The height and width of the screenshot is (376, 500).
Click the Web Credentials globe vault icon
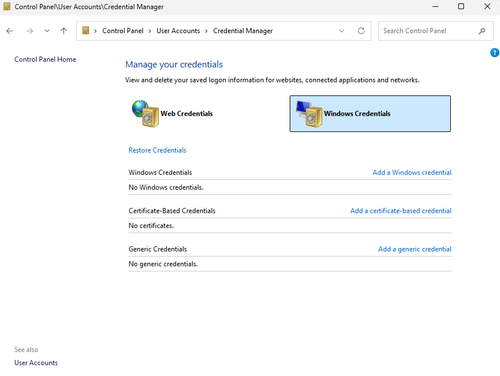tap(145, 113)
